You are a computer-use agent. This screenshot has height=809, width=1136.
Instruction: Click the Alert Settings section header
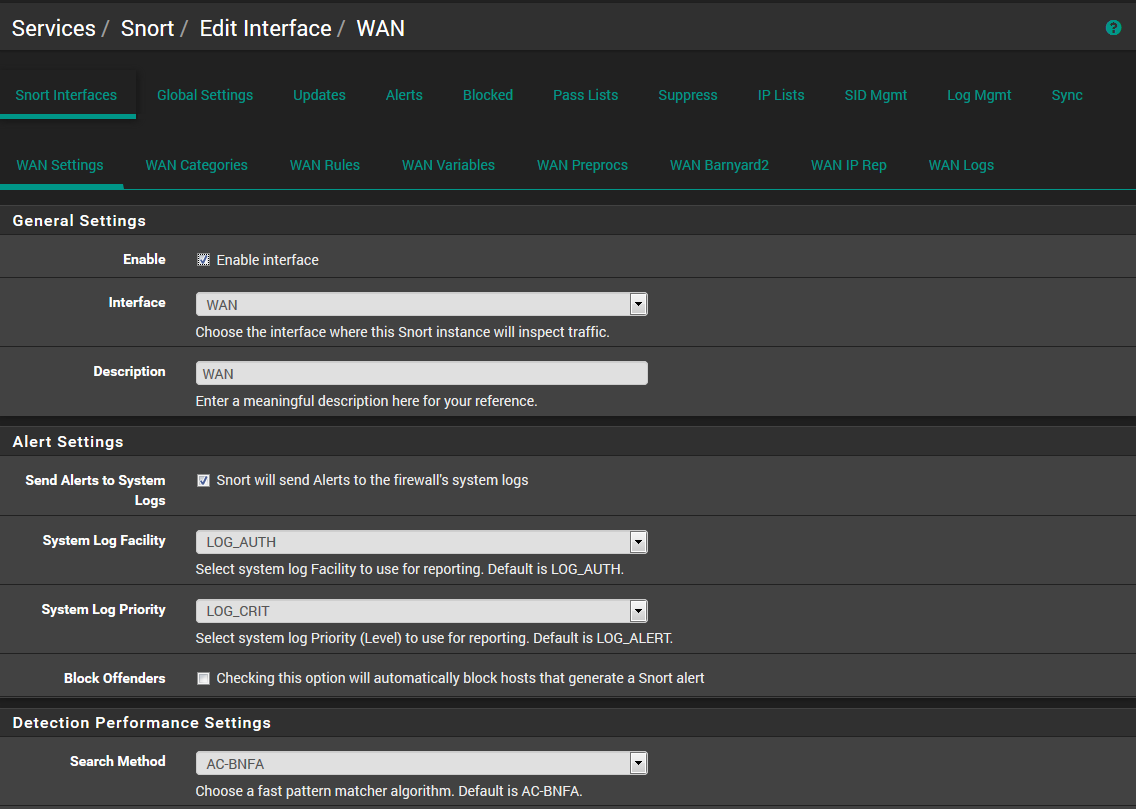[68, 442]
